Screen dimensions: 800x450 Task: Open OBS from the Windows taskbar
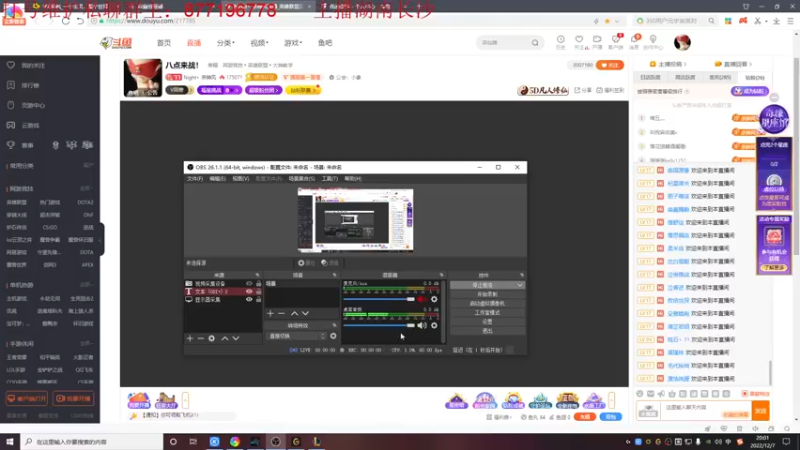pos(276,442)
